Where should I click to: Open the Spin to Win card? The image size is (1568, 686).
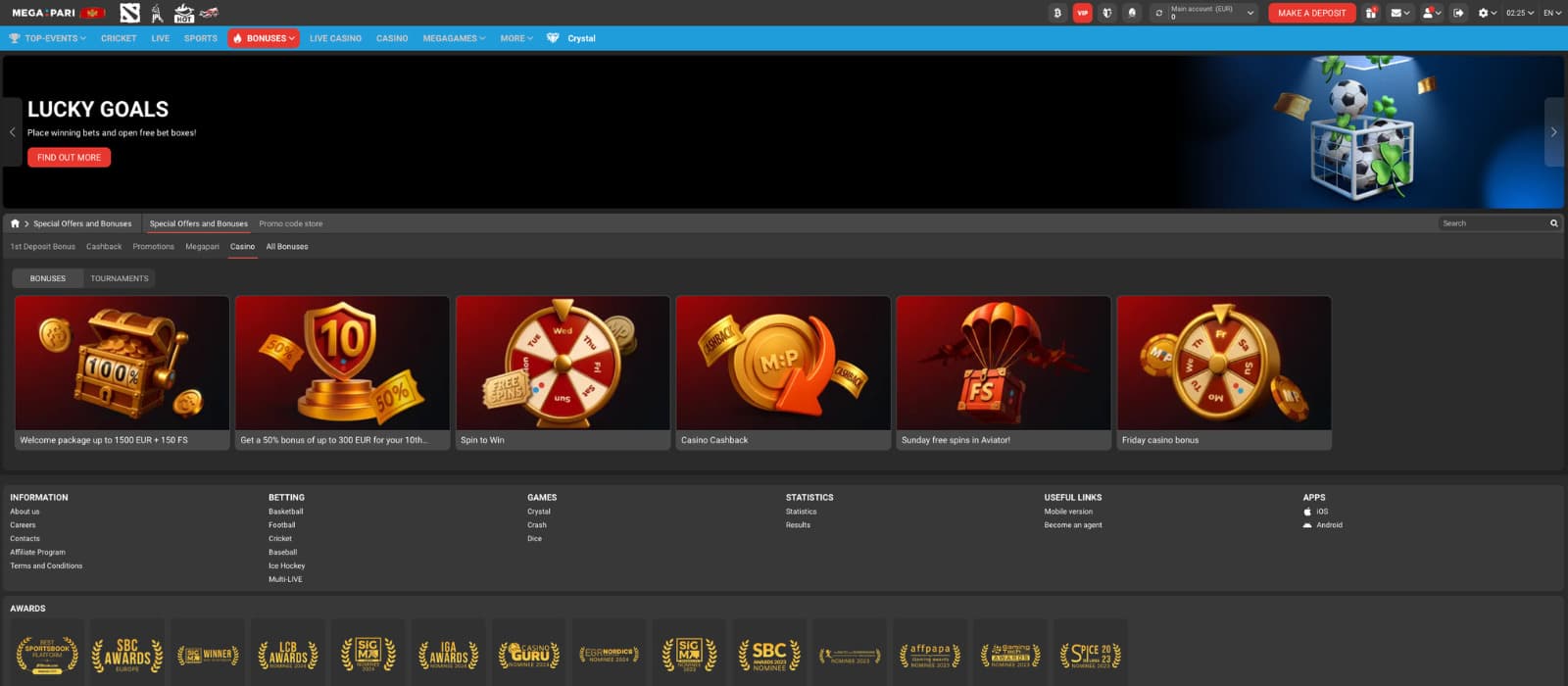tap(563, 372)
